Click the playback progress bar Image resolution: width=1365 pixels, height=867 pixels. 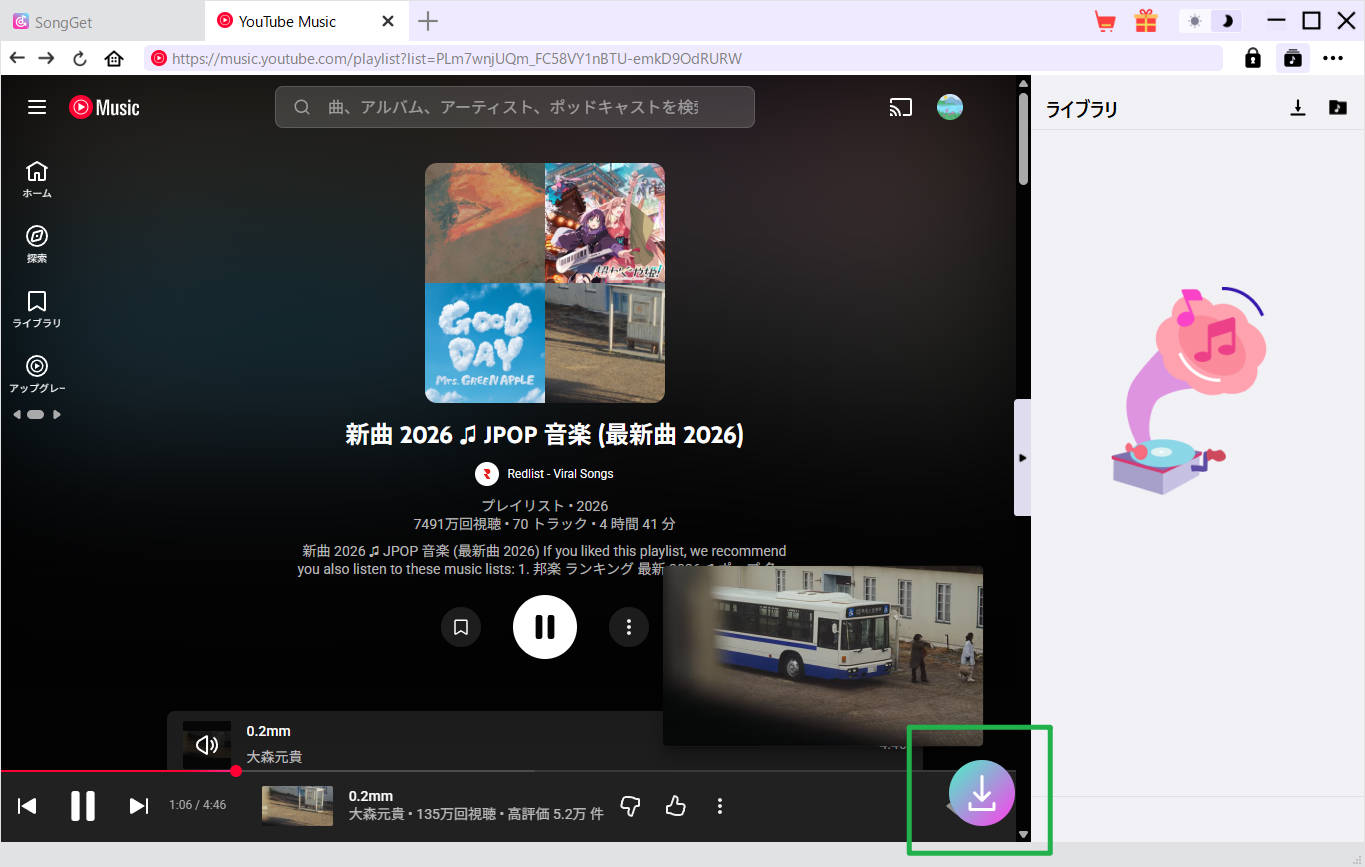(x=400, y=771)
